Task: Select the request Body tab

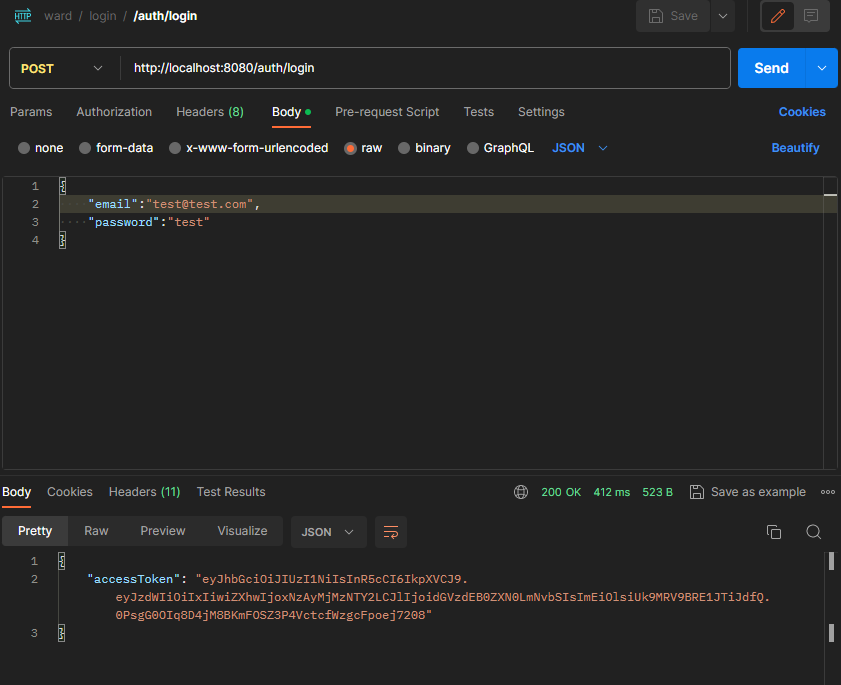Action: [x=291, y=112]
